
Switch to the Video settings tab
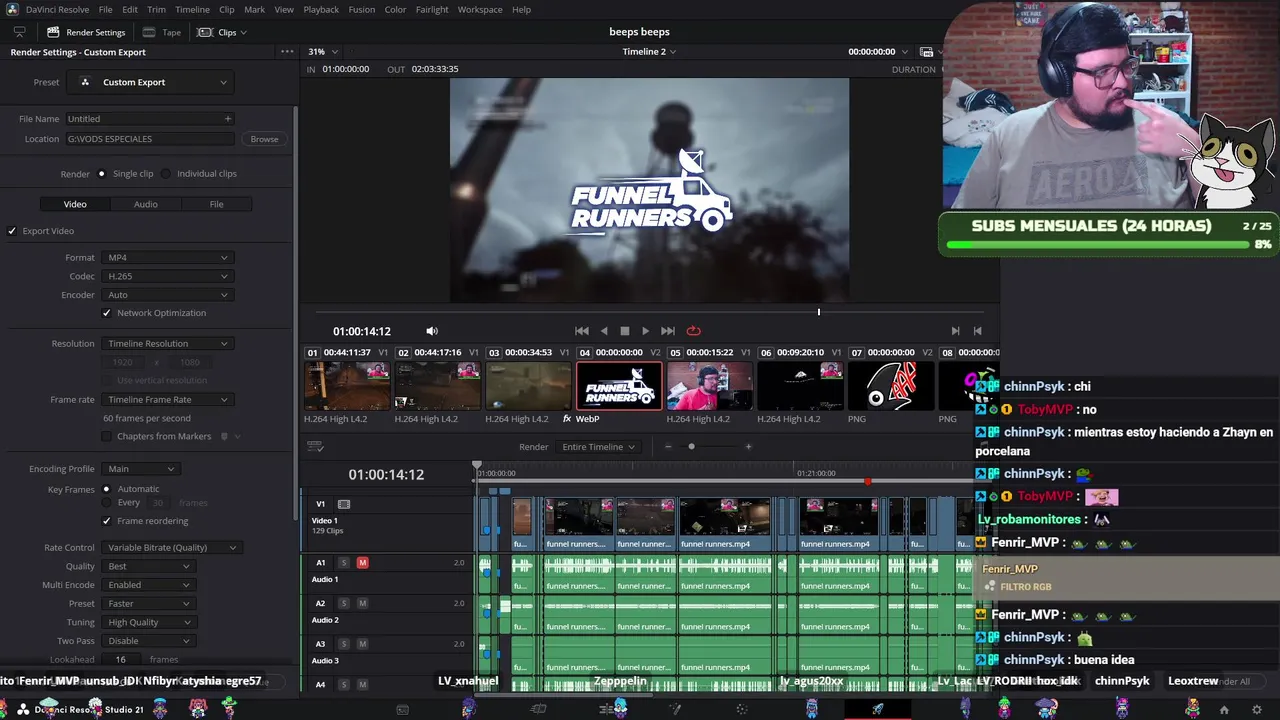(75, 204)
